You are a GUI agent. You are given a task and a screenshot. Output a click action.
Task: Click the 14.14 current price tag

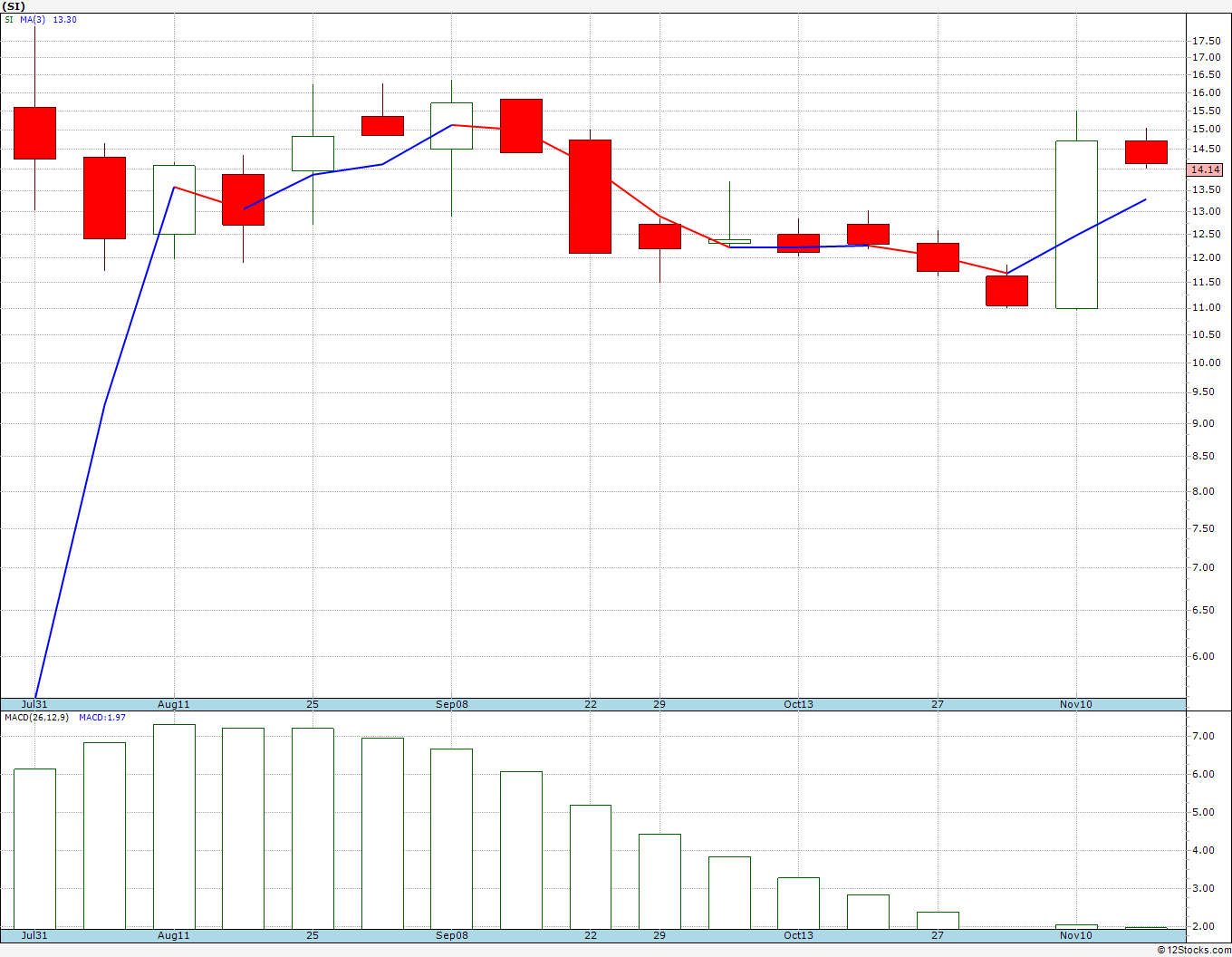pyautogui.click(x=1206, y=169)
